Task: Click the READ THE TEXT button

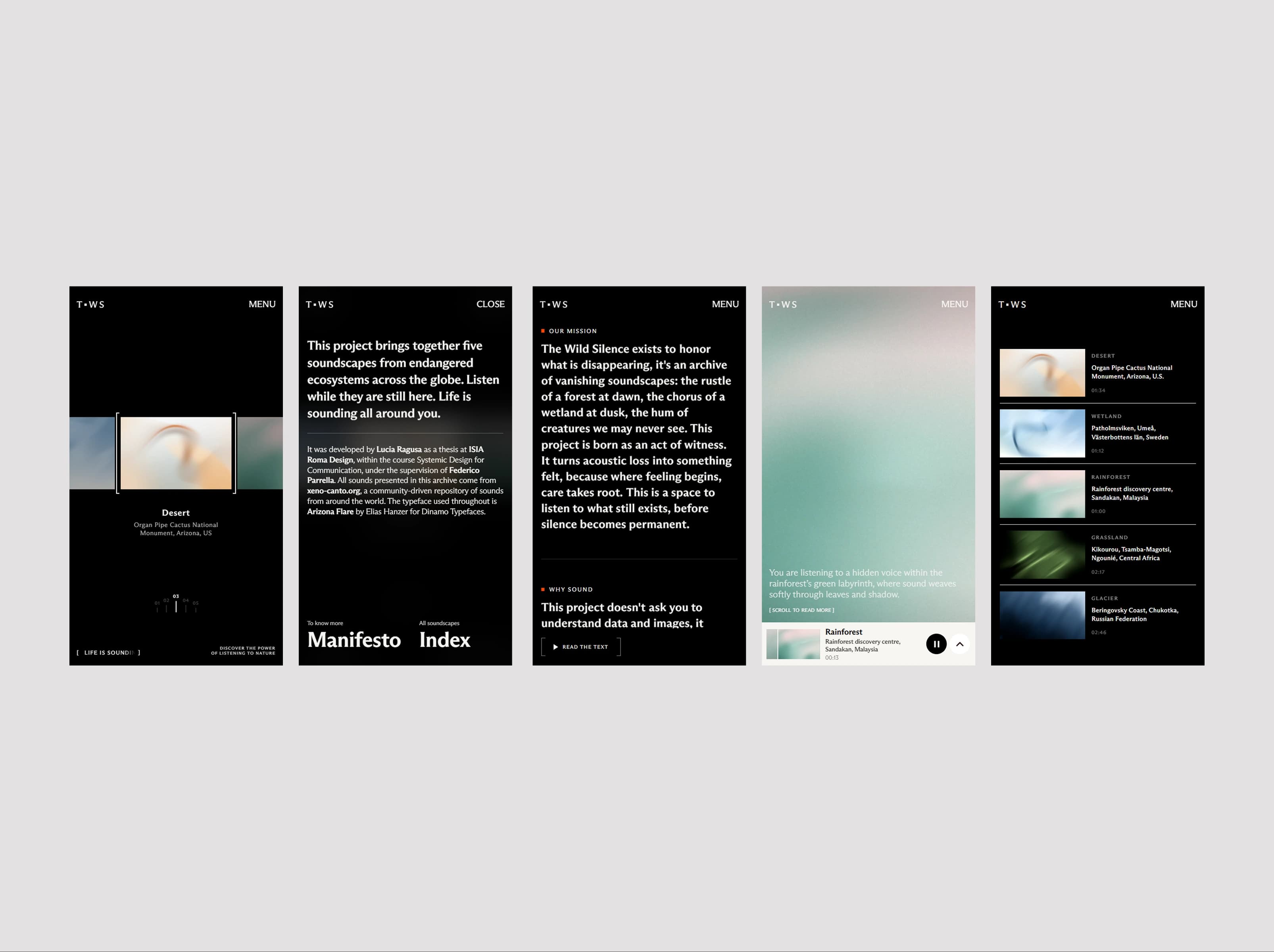Action: 580,647
